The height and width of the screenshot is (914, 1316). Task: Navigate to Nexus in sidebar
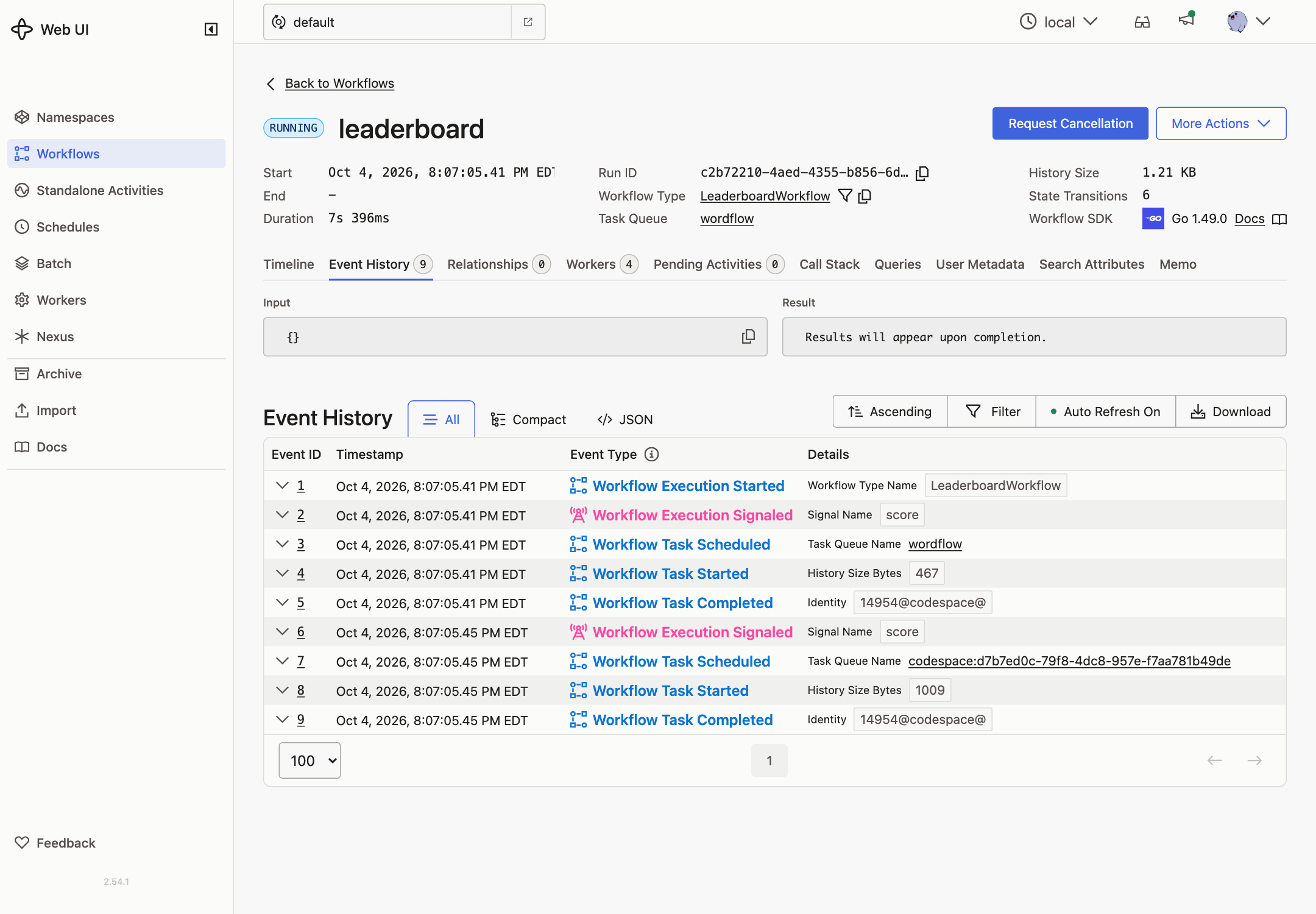[116, 336]
